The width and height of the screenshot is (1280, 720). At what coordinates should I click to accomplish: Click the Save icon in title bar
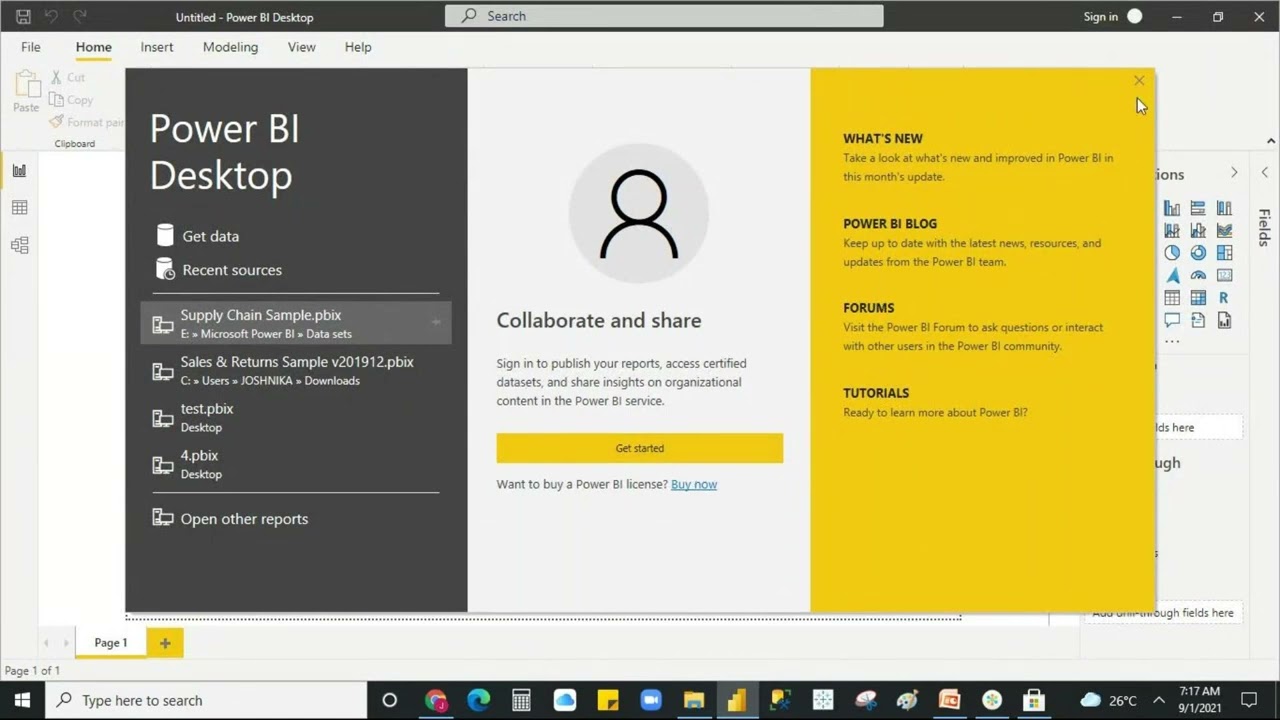pyautogui.click(x=24, y=16)
